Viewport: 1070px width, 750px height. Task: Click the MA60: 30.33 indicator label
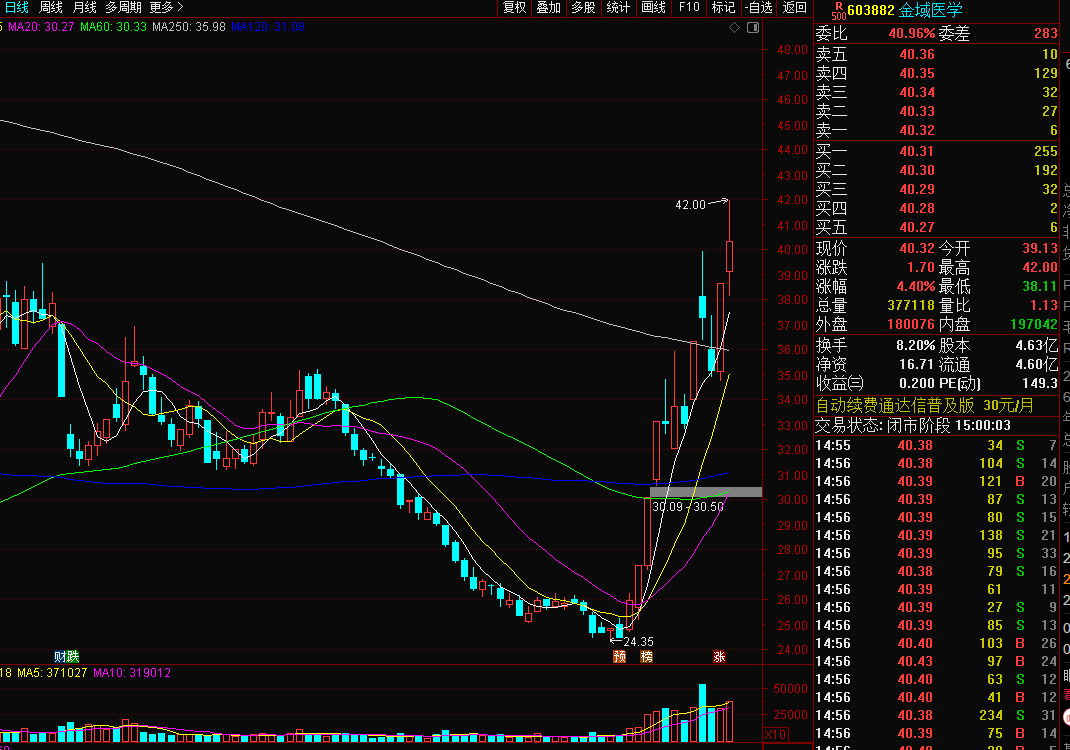pyautogui.click(x=113, y=27)
